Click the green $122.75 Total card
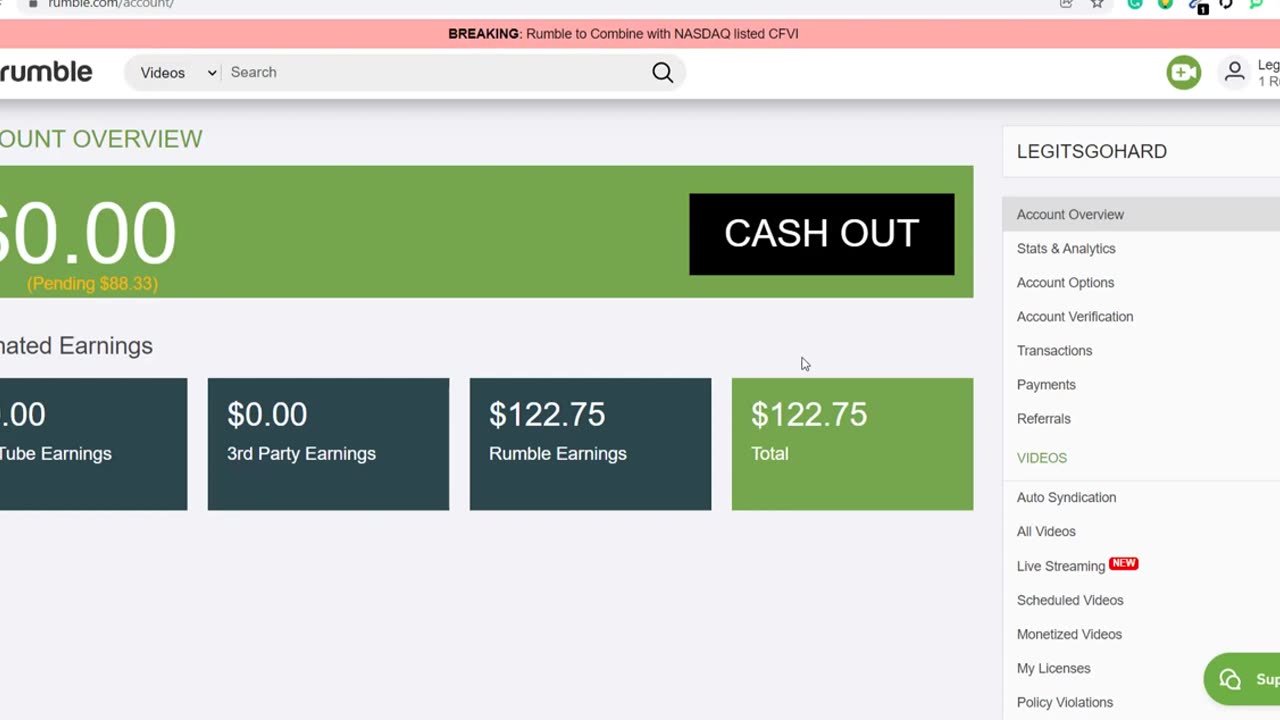Image resolution: width=1280 pixels, height=720 pixels. pos(852,444)
